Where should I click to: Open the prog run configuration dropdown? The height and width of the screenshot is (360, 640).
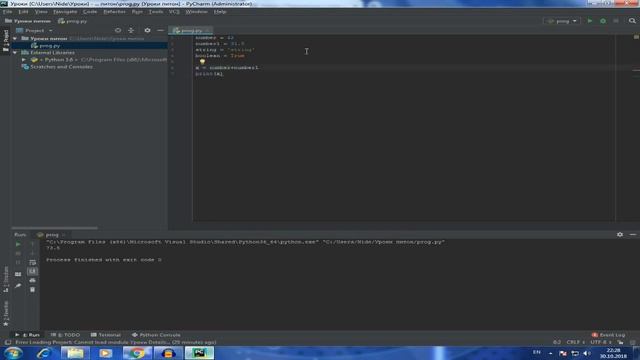pos(562,21)
